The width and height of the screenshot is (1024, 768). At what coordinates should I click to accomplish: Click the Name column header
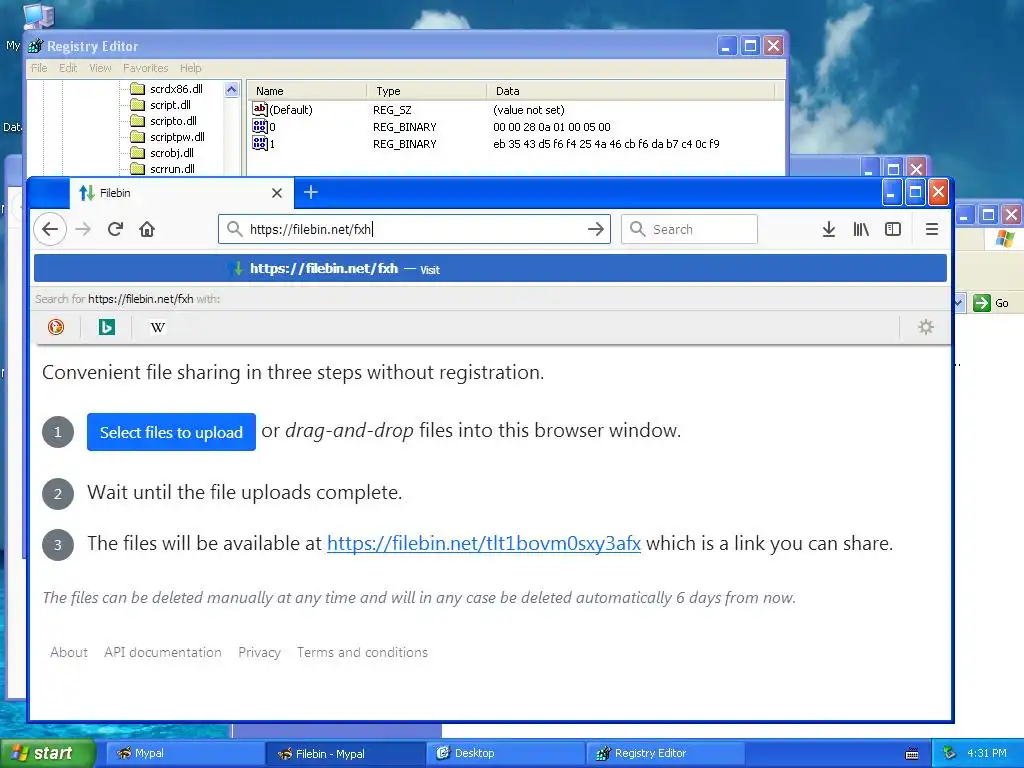click(x=306, y=91)
